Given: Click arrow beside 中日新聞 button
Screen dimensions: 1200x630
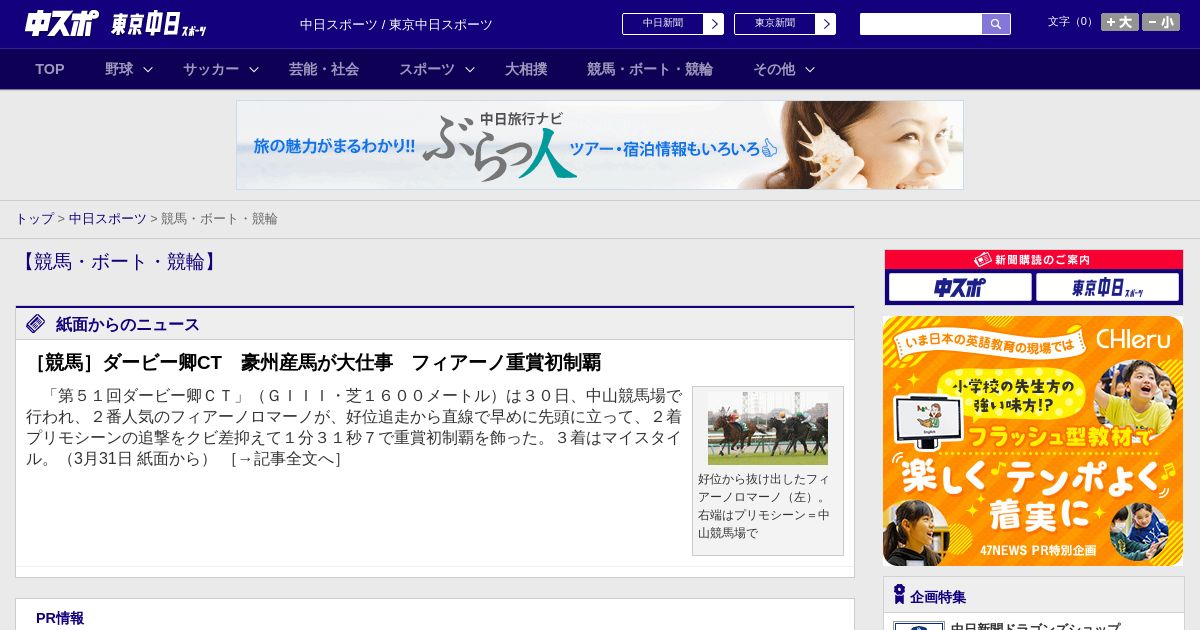Looking at the screenshot, I should click(714, 24).
